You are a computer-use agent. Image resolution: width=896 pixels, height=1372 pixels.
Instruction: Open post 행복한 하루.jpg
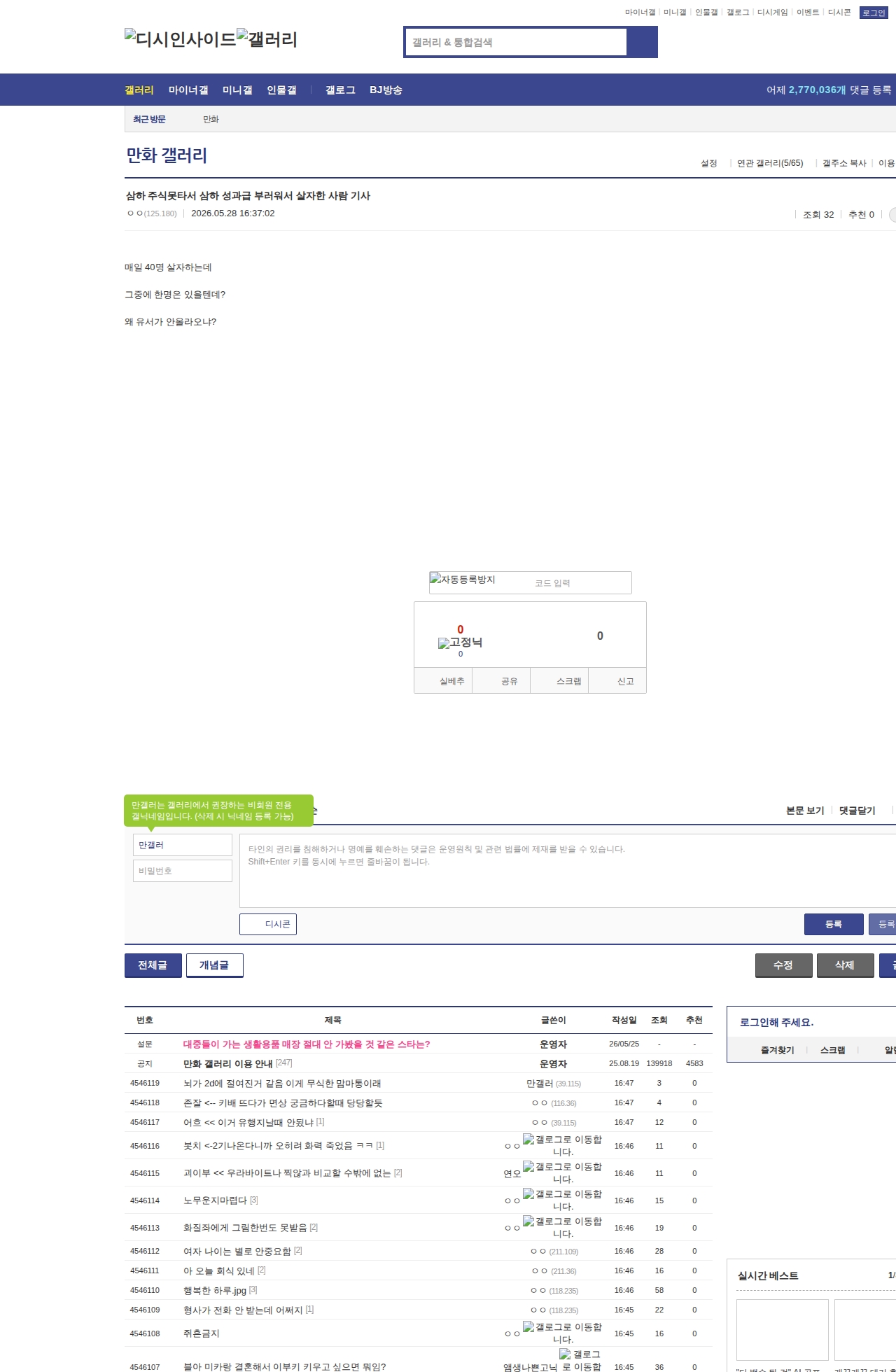click(x=215, y=1290)
